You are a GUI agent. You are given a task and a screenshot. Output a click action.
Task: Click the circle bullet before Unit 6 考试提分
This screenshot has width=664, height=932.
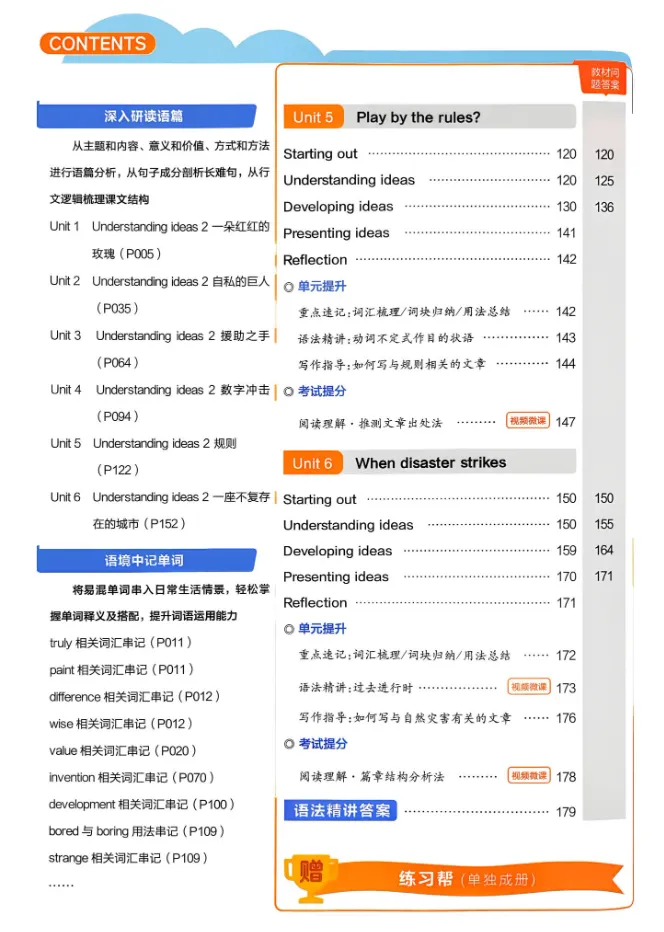pos(289,744)
